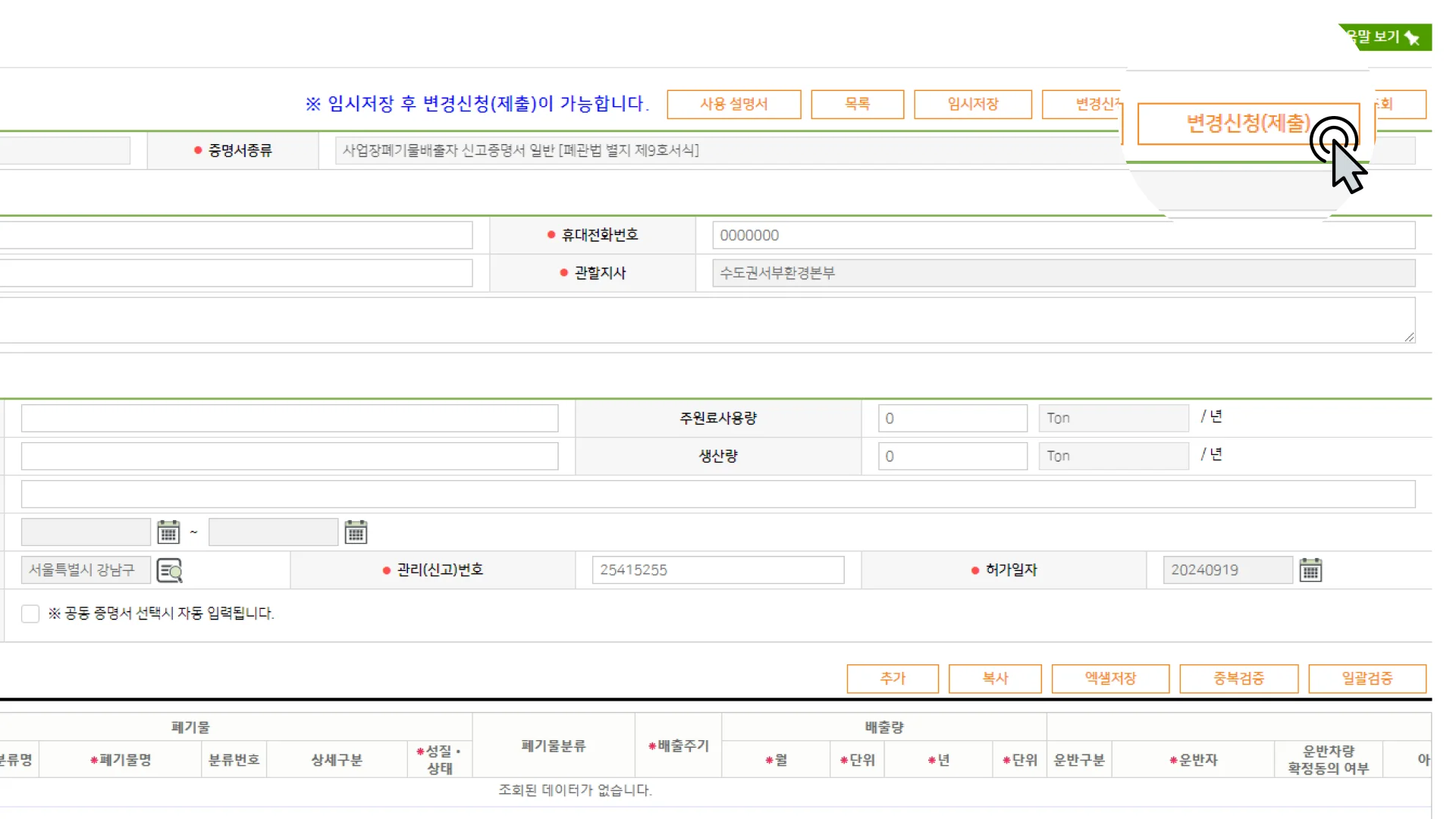The image size is (1456, 819).
Task: Click the 추가 button to add a row
Action: [x=893, y=679]
